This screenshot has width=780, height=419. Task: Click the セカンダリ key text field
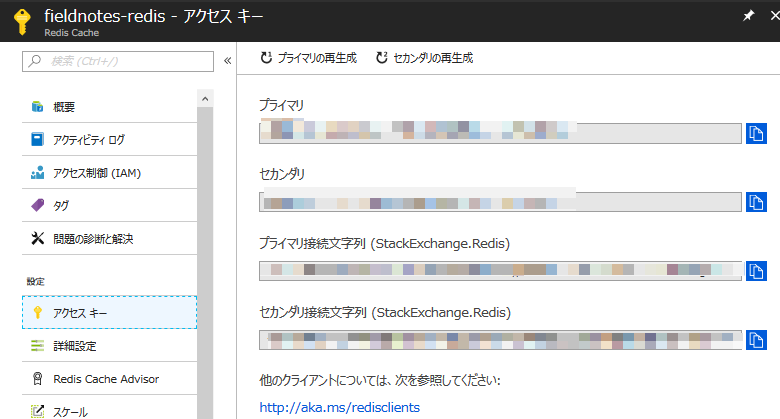[500, 202]
